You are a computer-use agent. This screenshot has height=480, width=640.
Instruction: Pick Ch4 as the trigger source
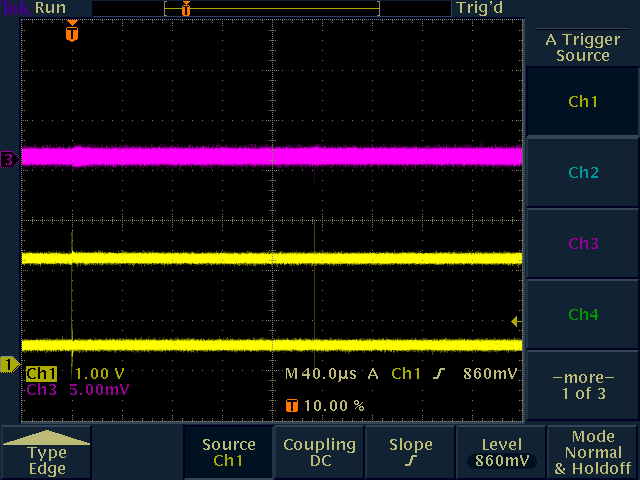click(582, 315)
